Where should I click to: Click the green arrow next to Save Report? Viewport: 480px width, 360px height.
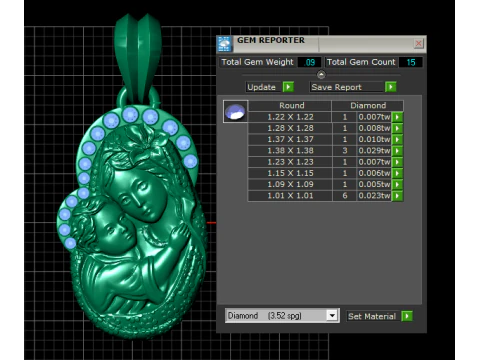(x=391, y=87)
